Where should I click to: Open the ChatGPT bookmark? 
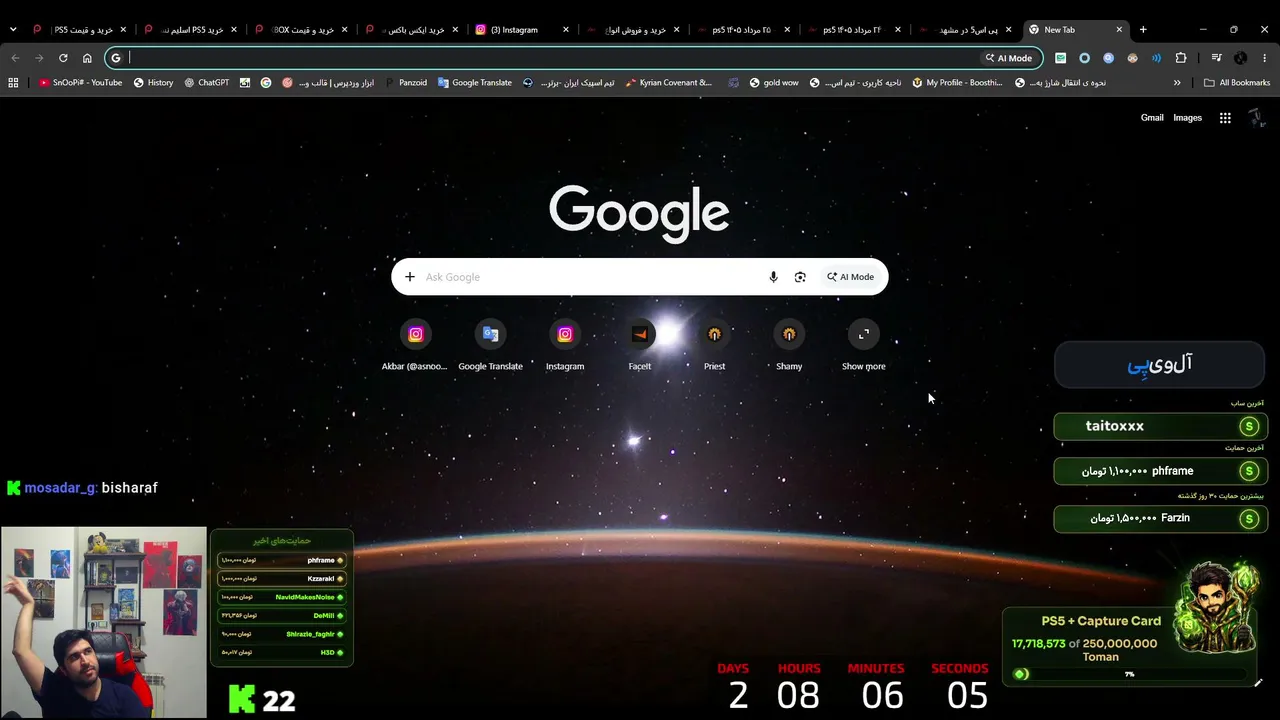coord(207,83)
